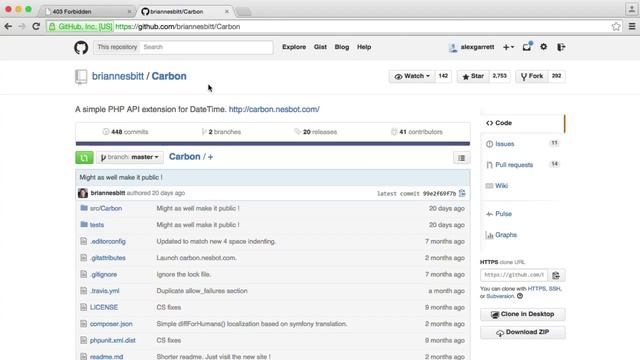Open 41 contributors link
Viewport: 640px width, 360px height.
[417, 132]
